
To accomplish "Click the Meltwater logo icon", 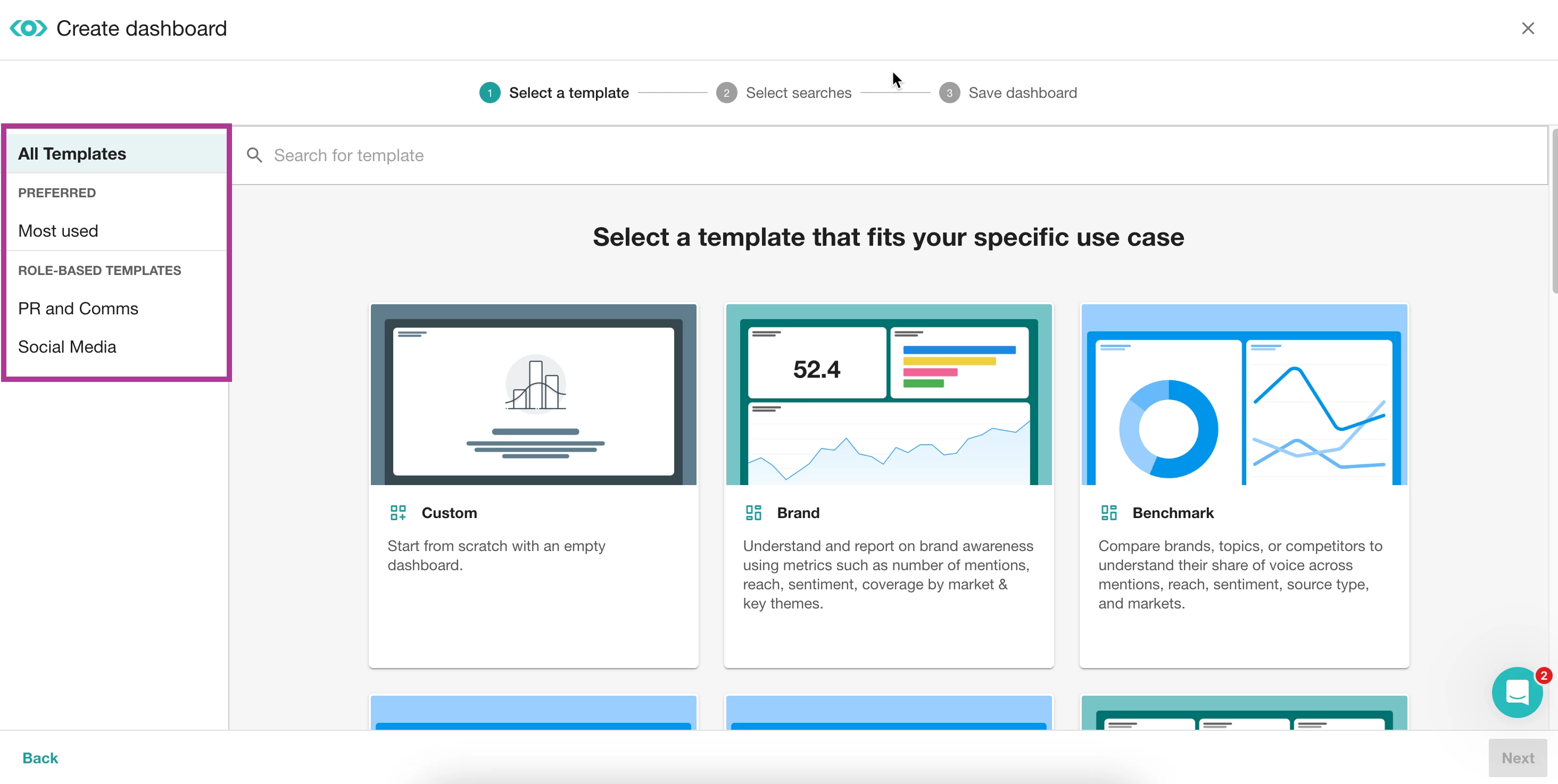I will coord(28,28).
